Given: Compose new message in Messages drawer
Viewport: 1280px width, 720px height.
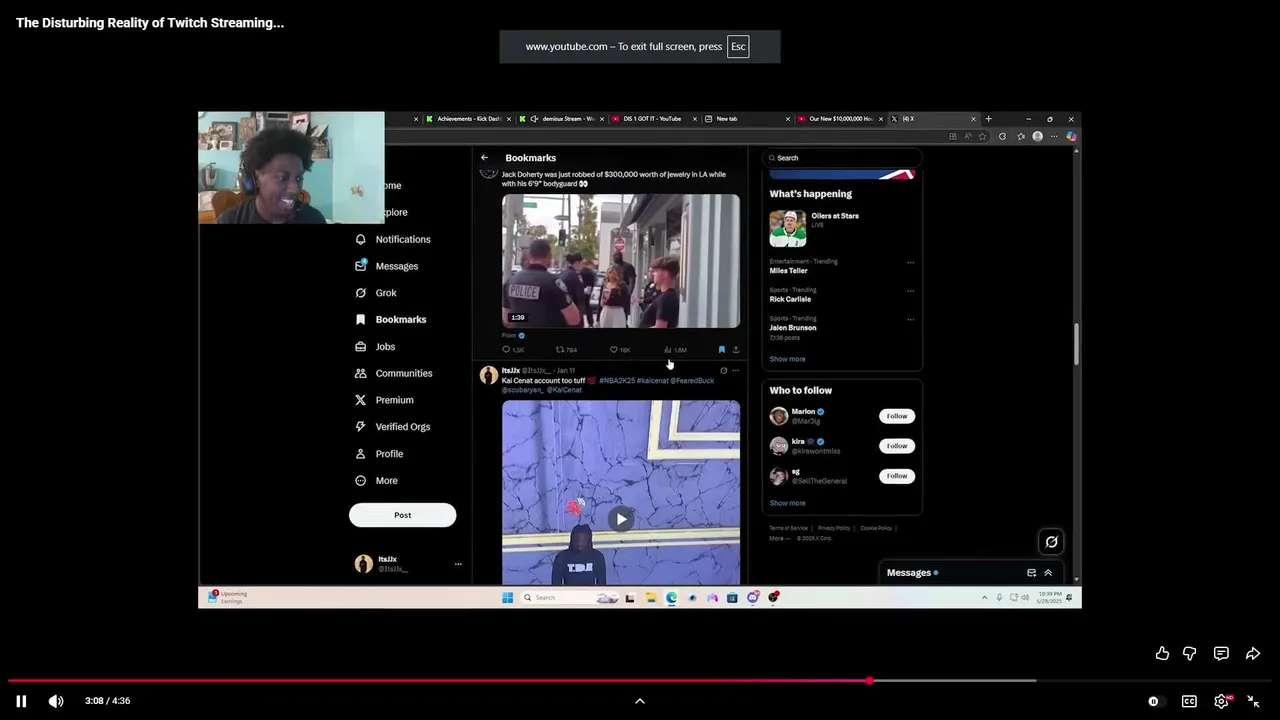Looking at the screenshot, I should click(x=1031, y=573).
